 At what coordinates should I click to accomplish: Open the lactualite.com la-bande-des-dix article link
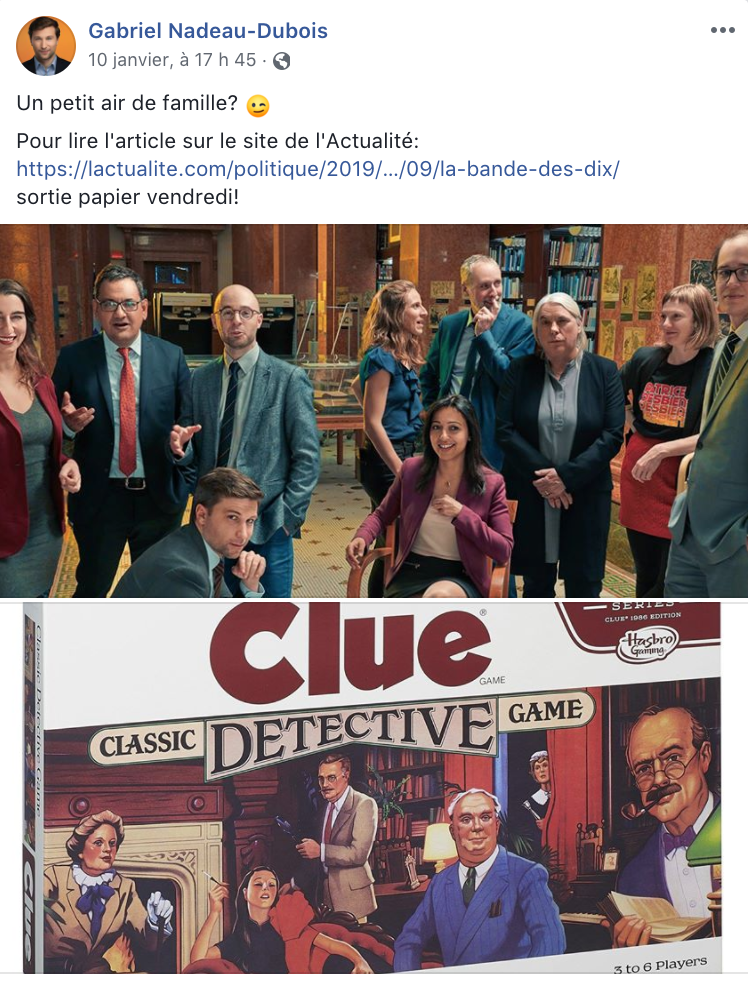tap(318, 168)
